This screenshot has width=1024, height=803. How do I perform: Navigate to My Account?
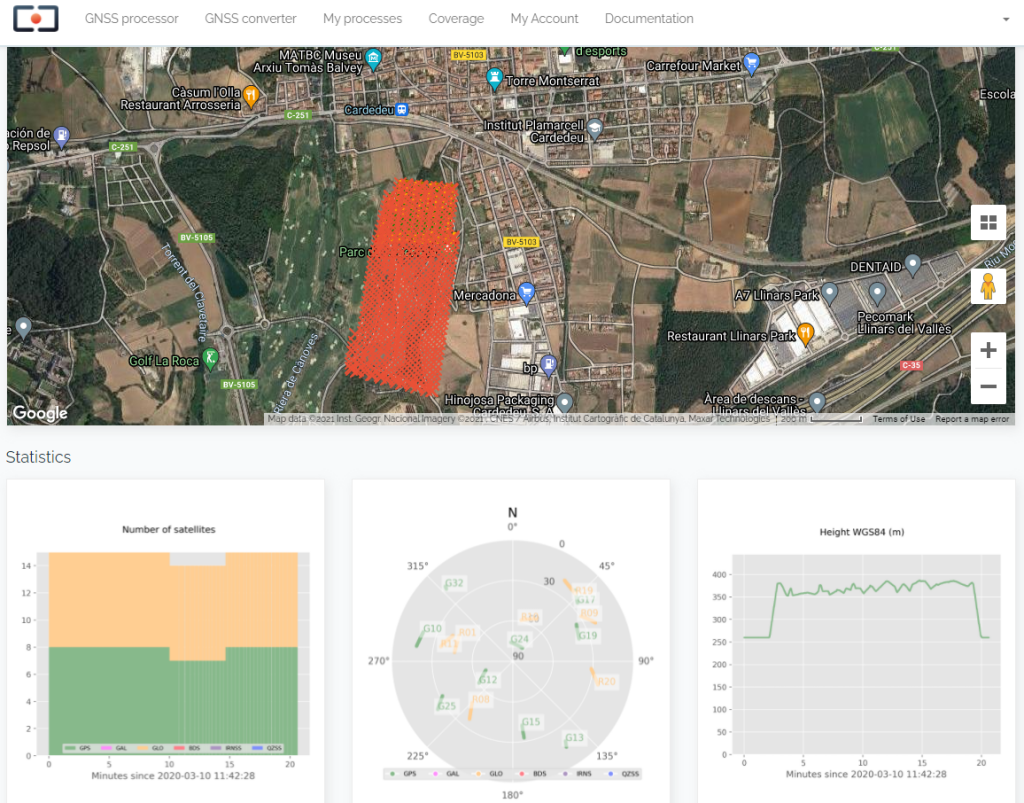click(544, 19)
